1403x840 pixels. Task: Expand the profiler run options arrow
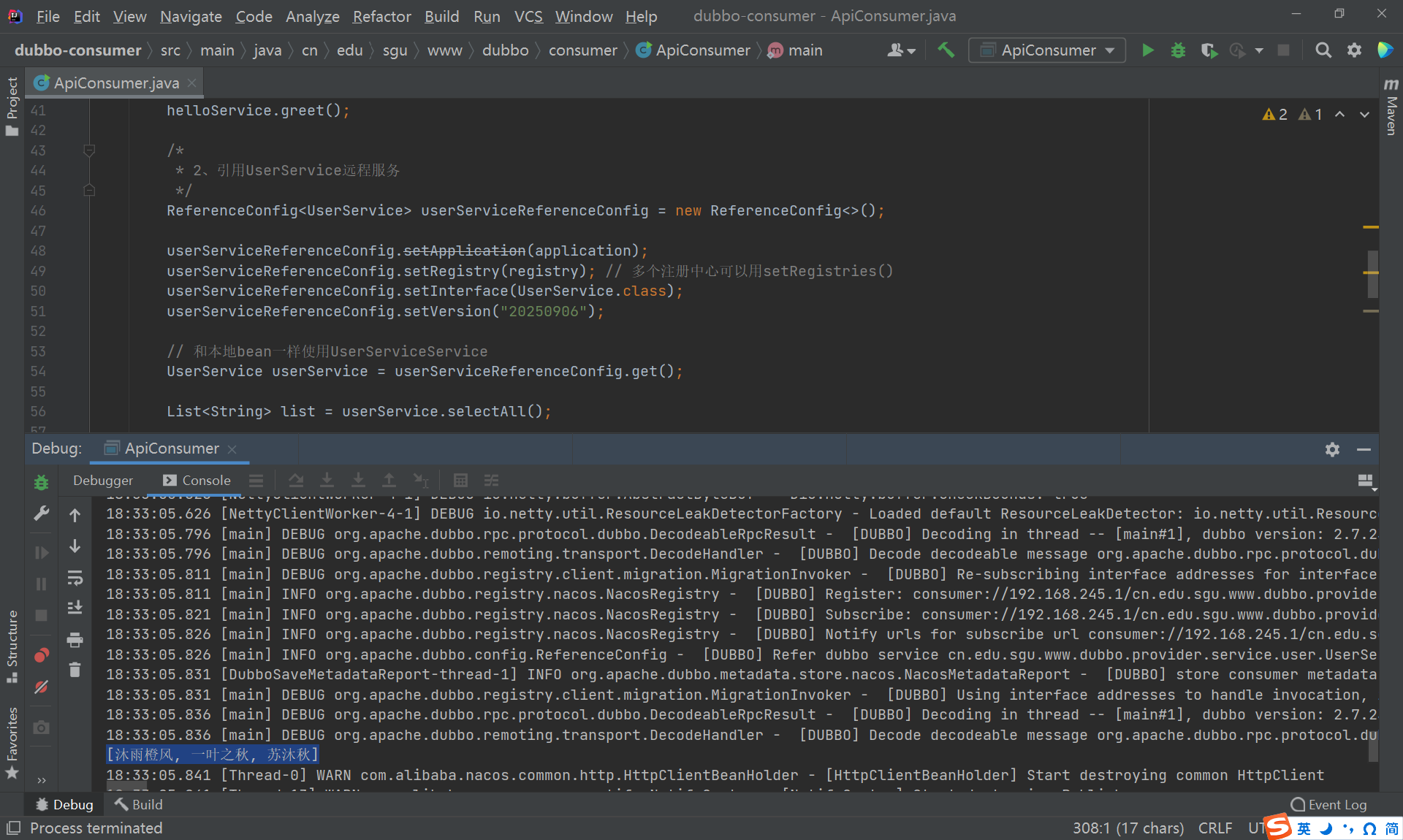[1258, 50]
